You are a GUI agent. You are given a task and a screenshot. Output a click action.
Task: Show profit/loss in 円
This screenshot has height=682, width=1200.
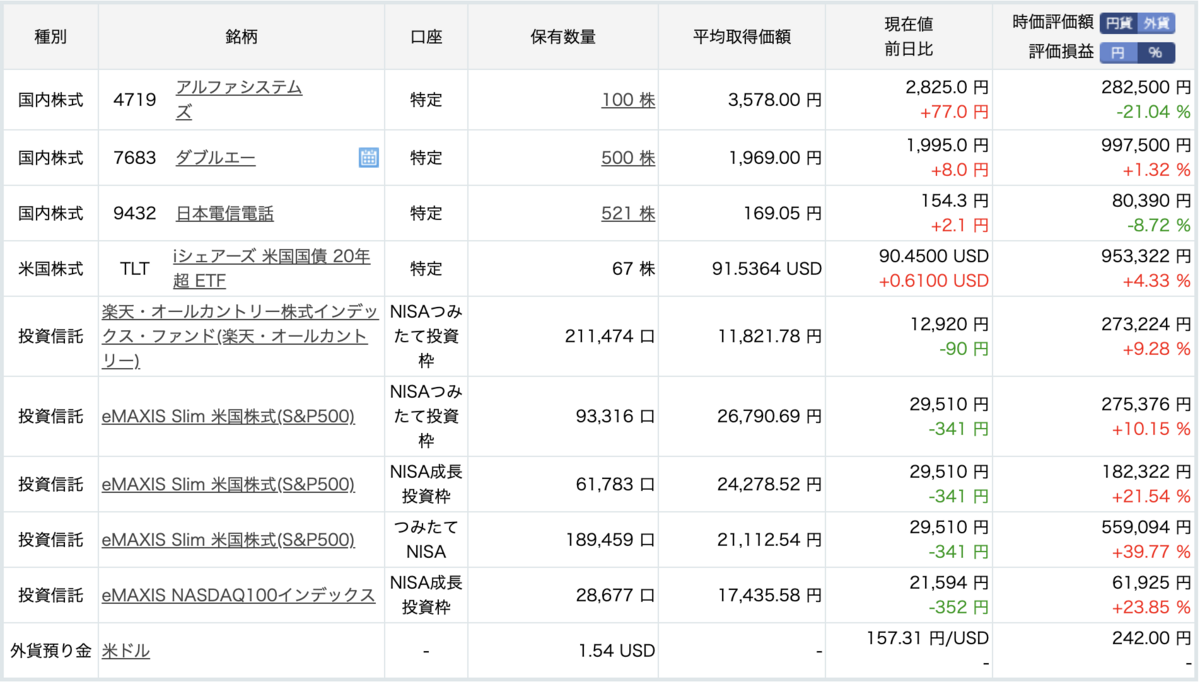(x=1118, y=52)
